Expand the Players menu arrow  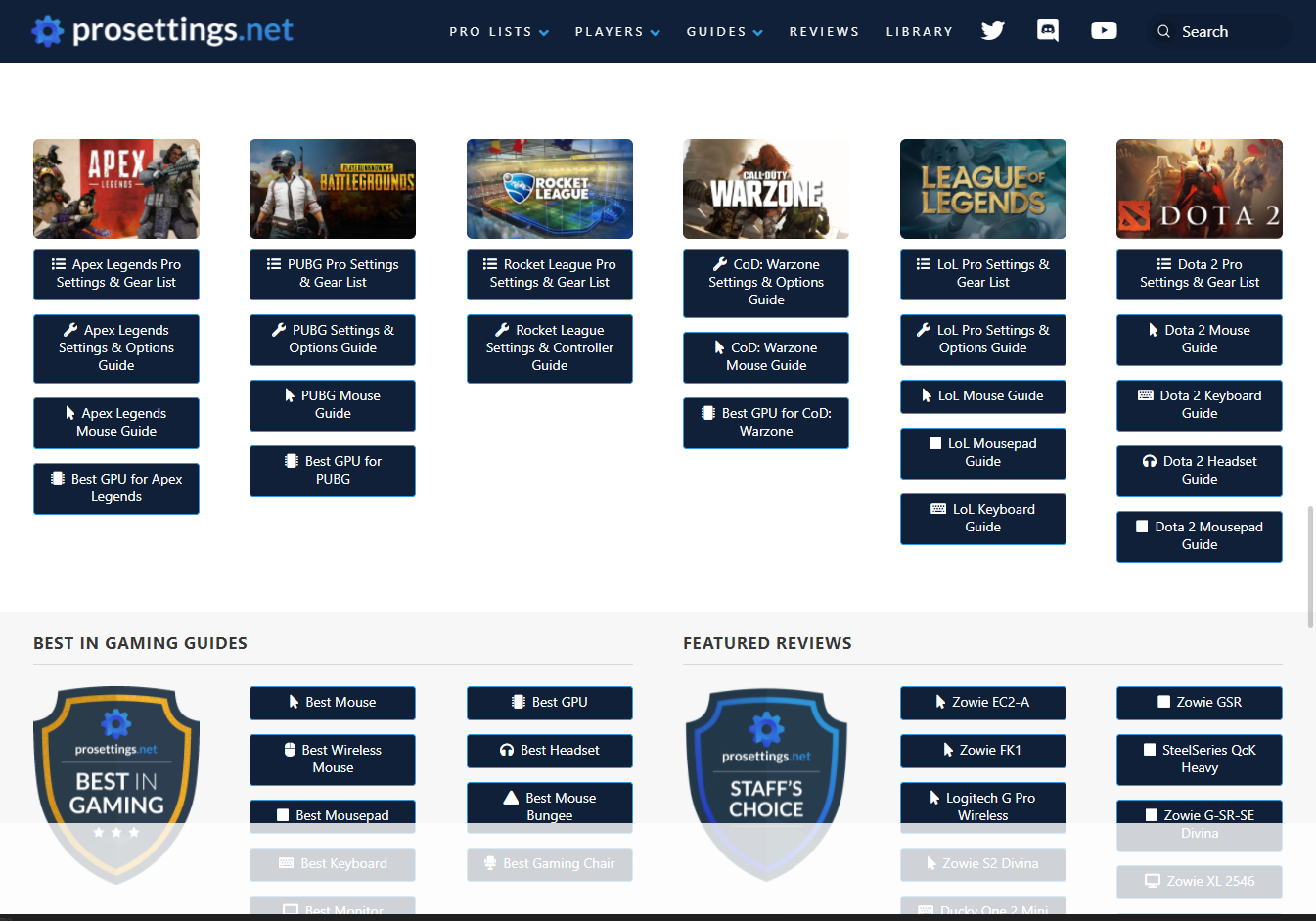[x=656, y=32]
